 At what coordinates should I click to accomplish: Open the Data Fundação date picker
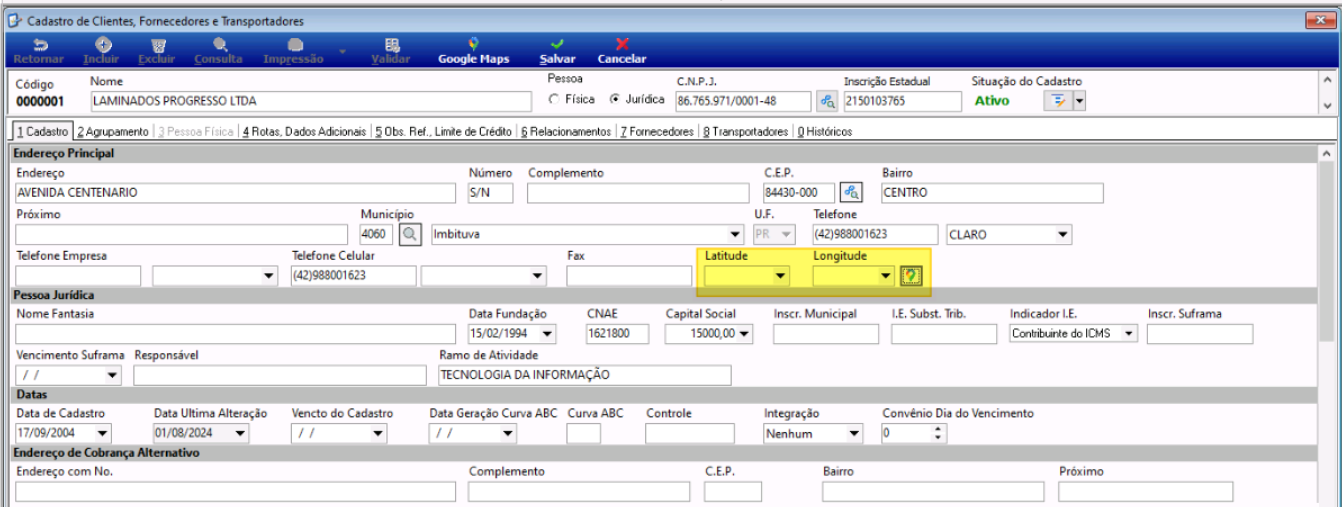point(547,334)
